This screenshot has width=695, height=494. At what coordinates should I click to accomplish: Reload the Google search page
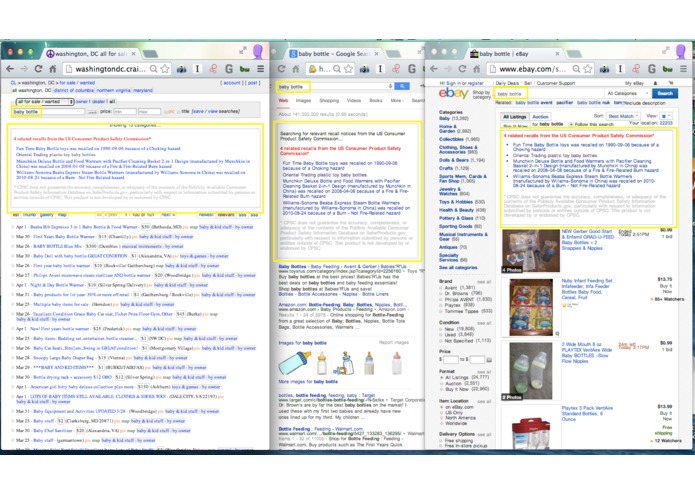pyautogui.click(x=281, y=69)
